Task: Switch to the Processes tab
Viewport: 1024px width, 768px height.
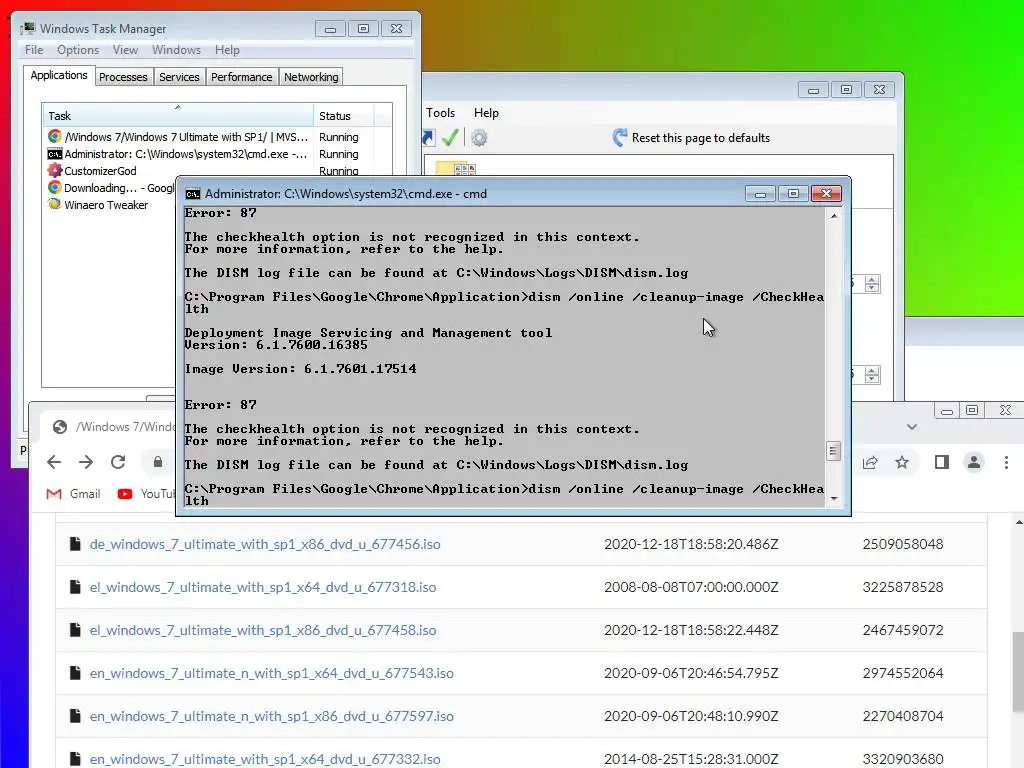Action: 123,77
